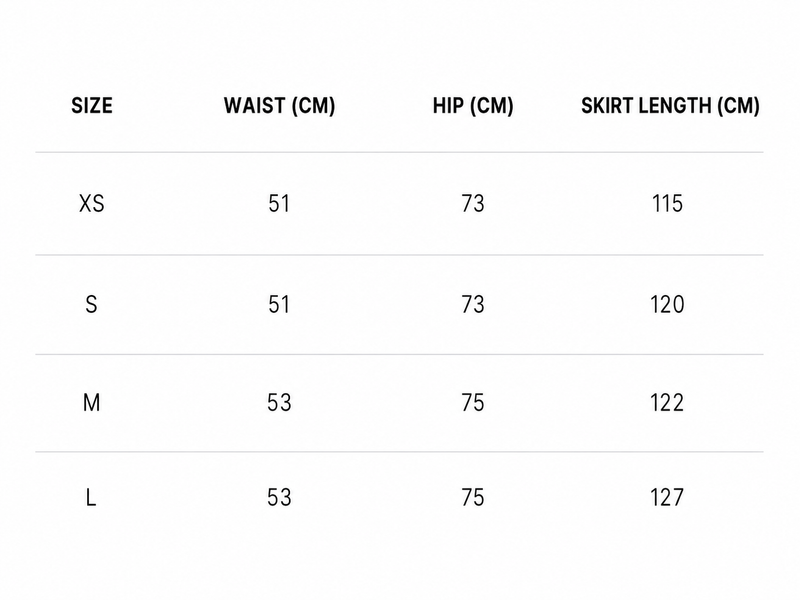800x600 pixels.
Task: Click the WAIST (CM) column header
Action: (x=279, y=106)
